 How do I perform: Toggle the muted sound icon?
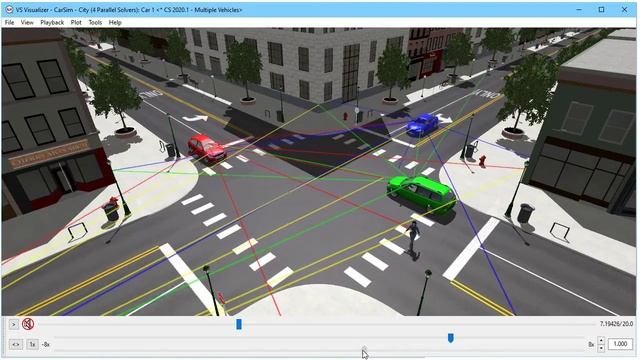coord(28,324)
